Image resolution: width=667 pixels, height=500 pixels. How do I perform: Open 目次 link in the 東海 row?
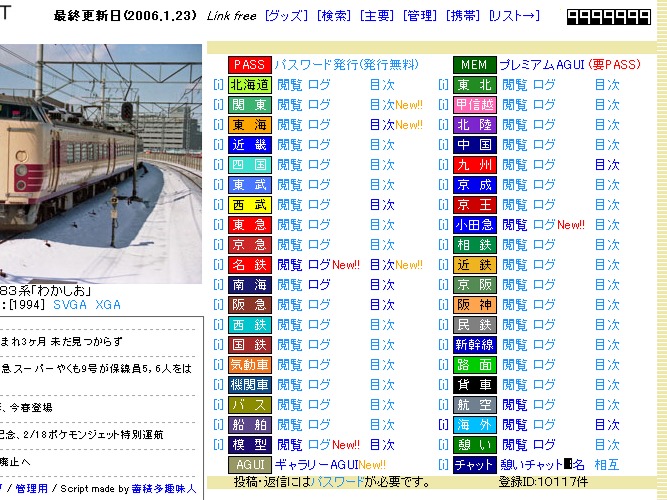coord(382,125)
